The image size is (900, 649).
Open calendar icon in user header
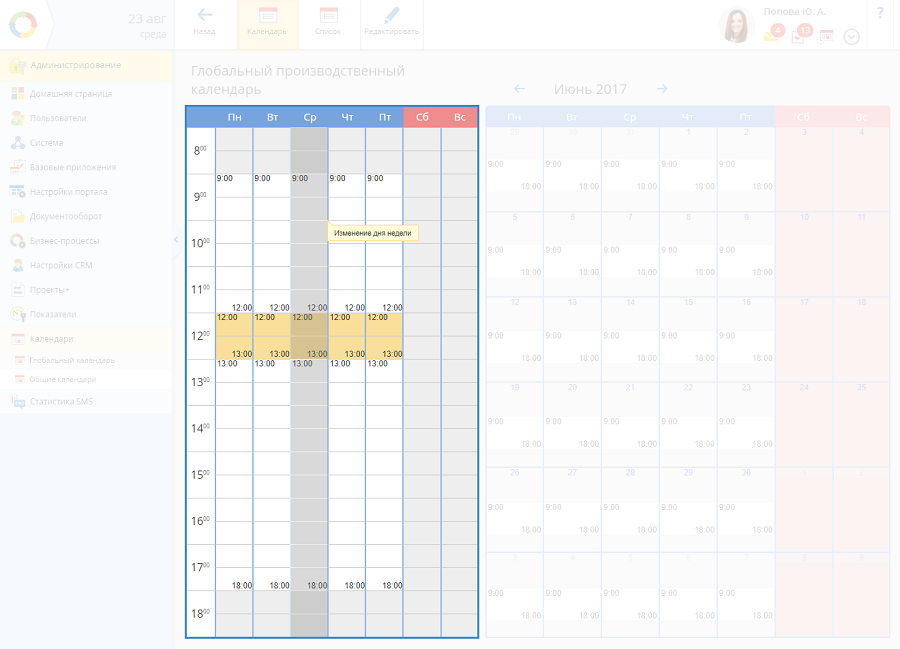click(826, 37)
